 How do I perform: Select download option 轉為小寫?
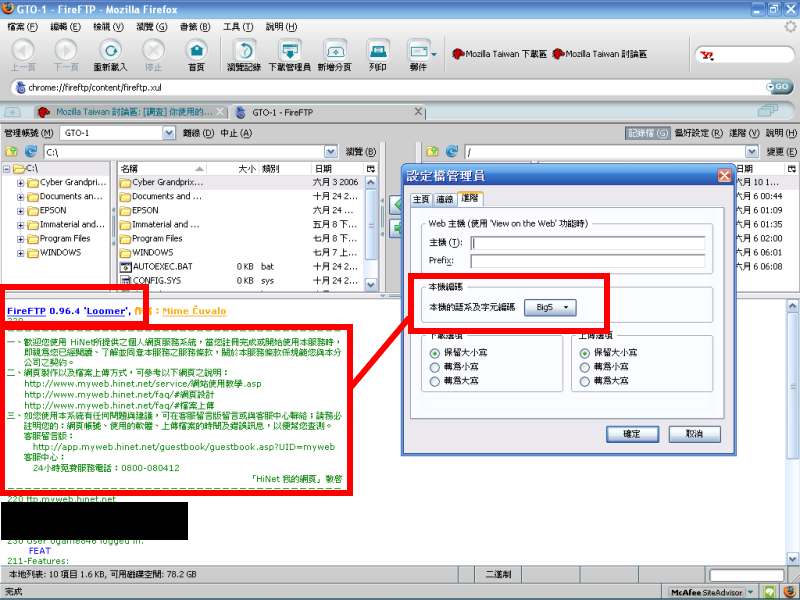point(434,367)
